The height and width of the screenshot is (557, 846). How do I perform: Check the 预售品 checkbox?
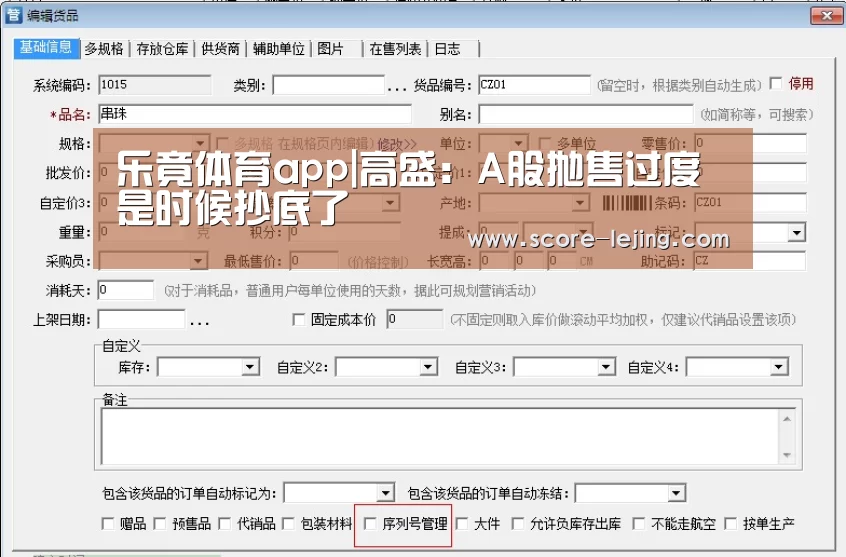pyautogui.click(x=160, y=524)
